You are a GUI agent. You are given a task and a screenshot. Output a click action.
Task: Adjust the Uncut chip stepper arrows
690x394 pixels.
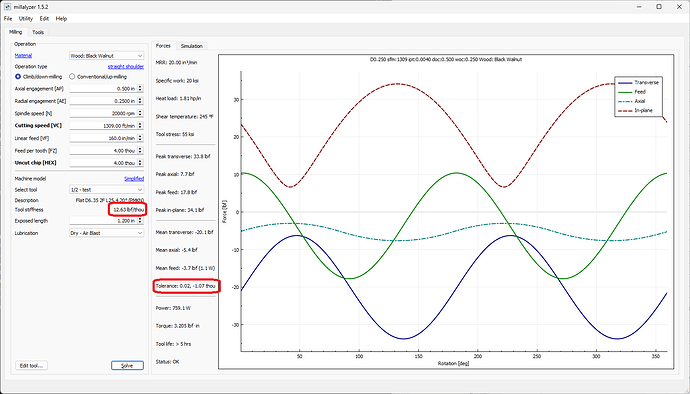pos(140,163)
